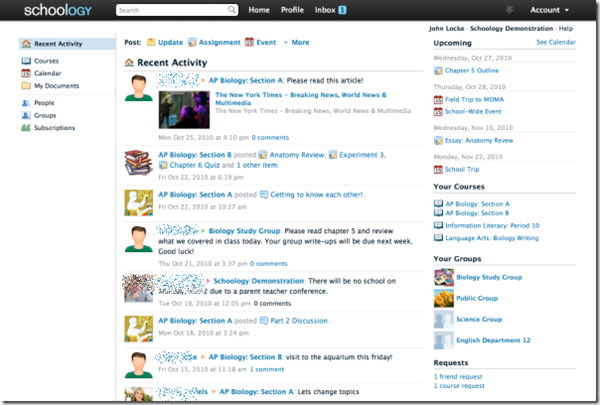Screen dimensions: 600x405
Task: Click the My Documents folder icon
Action: (27, 86)
